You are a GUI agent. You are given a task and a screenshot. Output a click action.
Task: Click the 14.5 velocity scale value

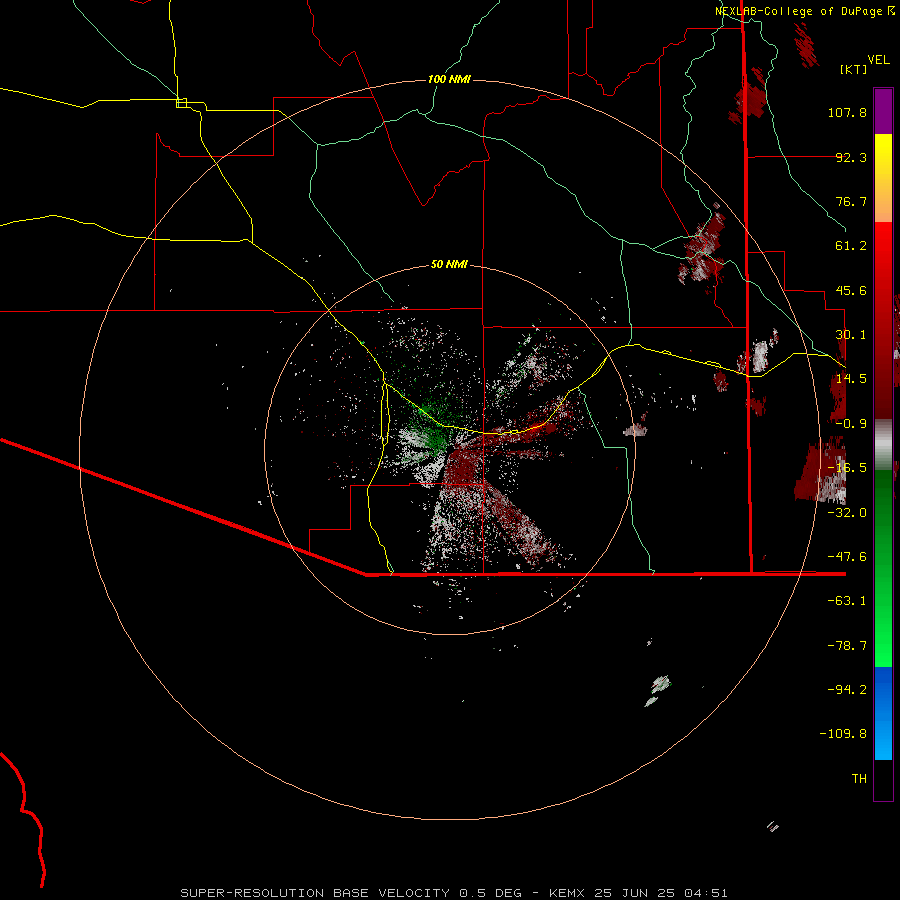click(851, 379)
